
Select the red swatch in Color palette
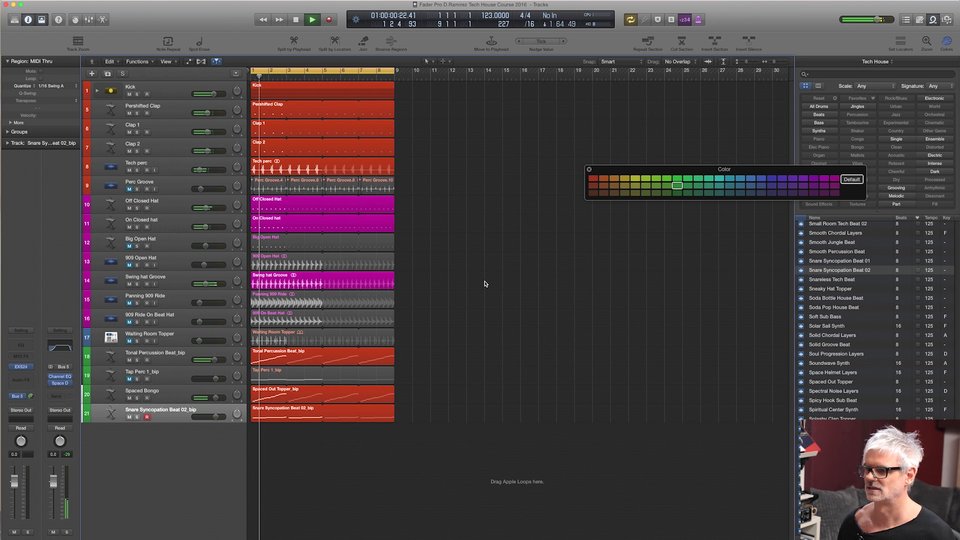point(593,179)
